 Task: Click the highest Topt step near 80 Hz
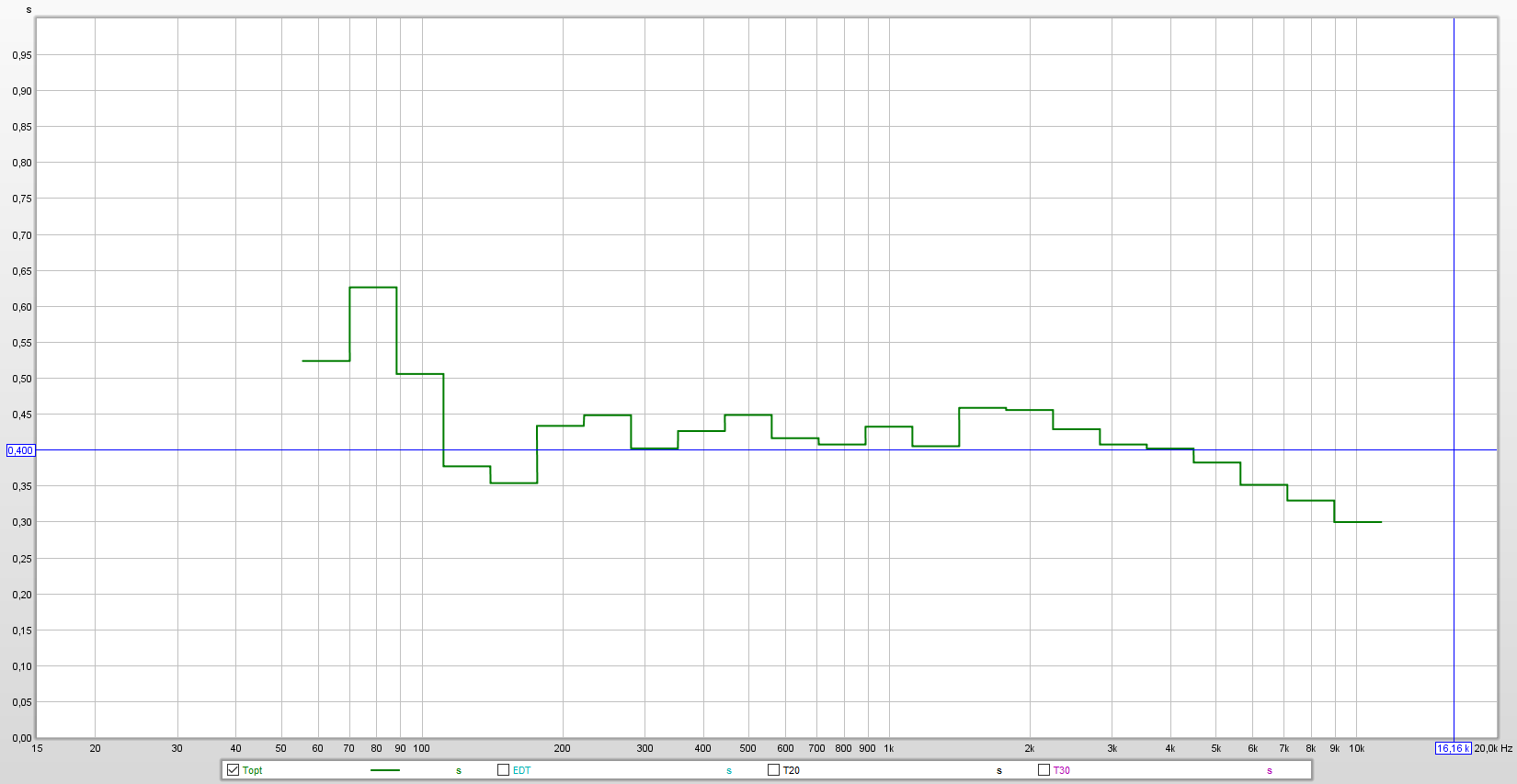click(x=373, y=288)
